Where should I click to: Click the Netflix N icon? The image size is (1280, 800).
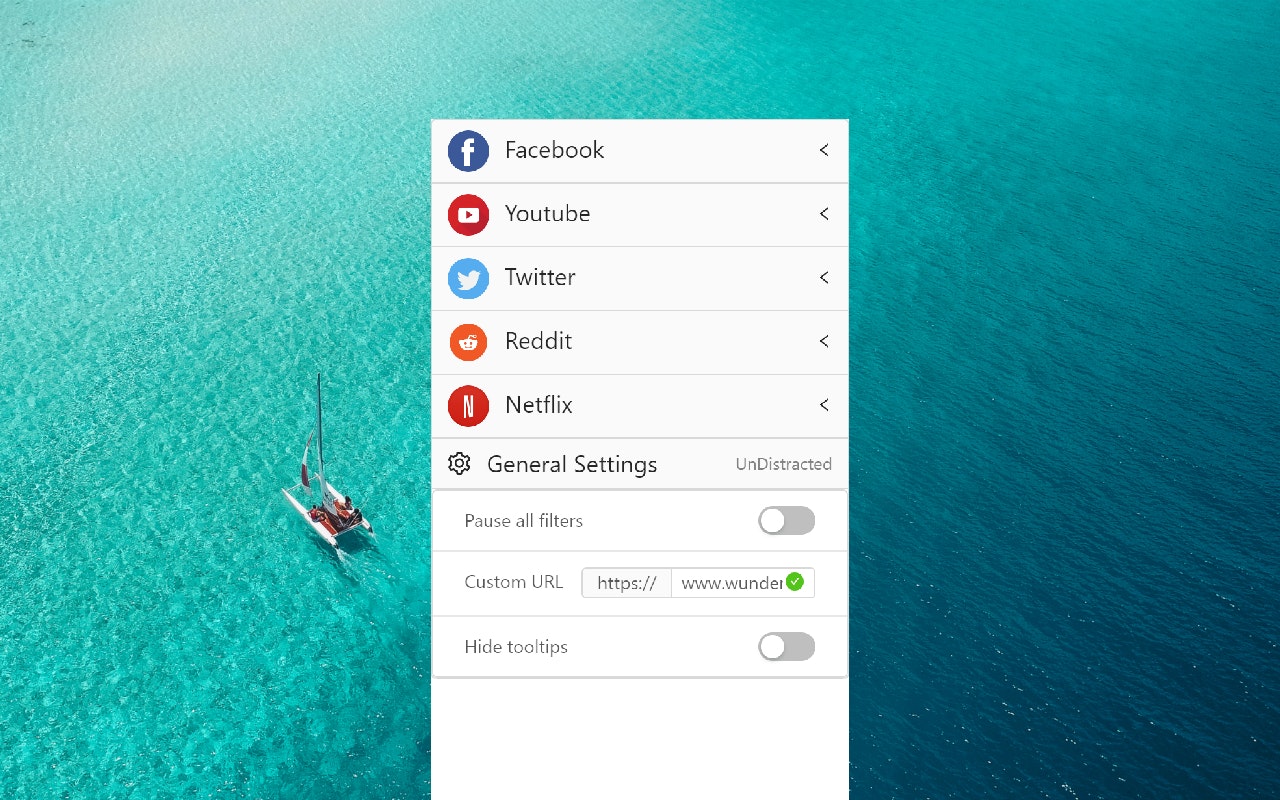(468, 406)
